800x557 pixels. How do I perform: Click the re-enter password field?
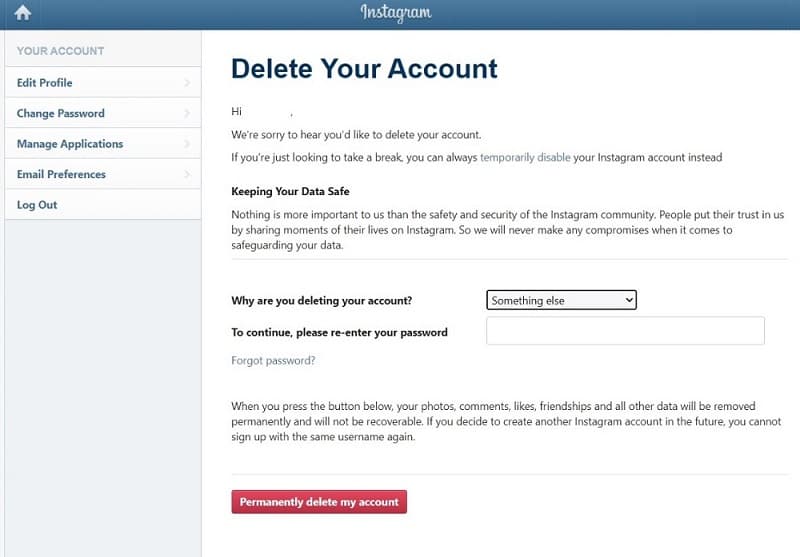click(625, 331)
